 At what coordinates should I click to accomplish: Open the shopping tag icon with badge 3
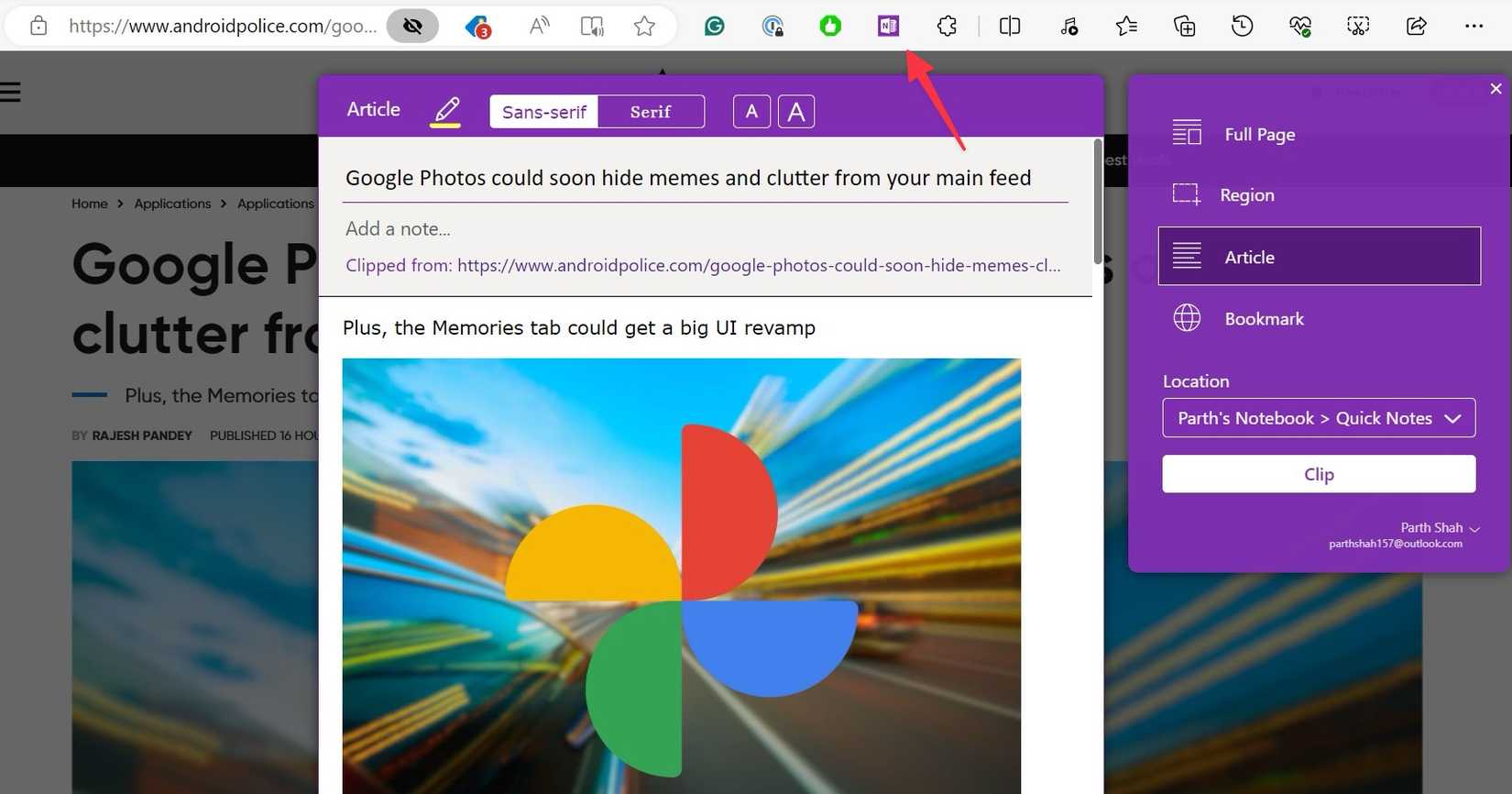pyautogui.click(x=477, y=27)
